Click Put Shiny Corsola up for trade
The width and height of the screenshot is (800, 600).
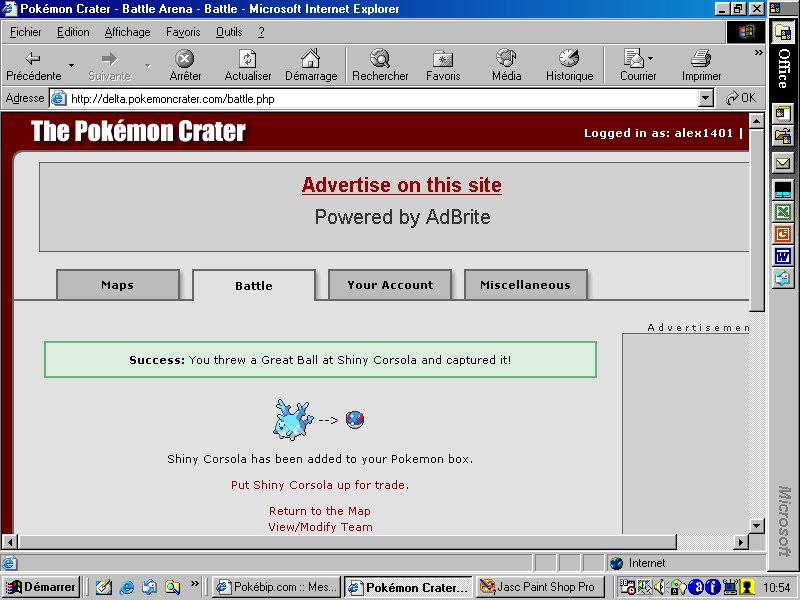318,485
